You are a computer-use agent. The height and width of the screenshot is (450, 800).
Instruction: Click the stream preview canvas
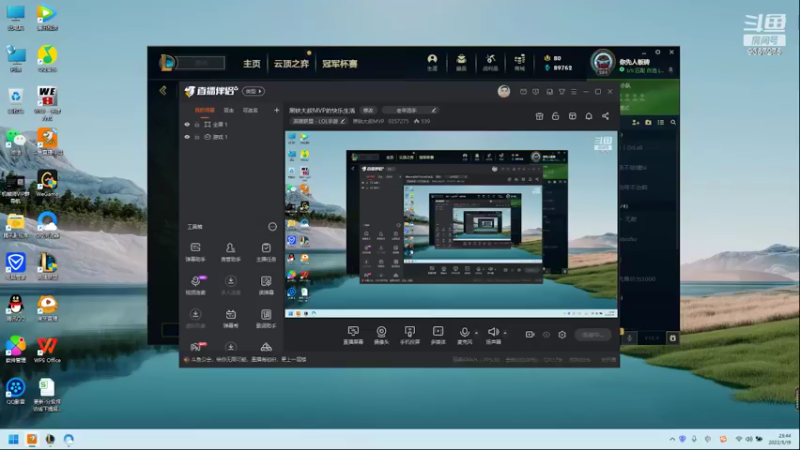point(451,224)
